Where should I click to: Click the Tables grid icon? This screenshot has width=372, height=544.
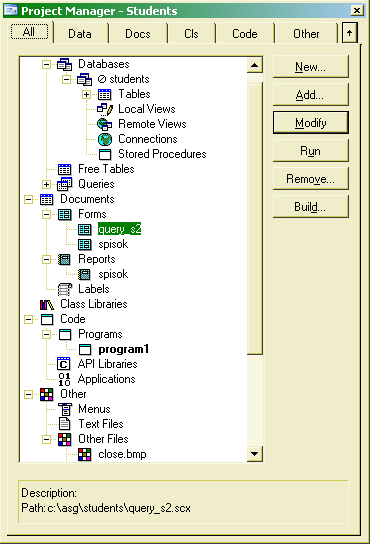pos(104,94)
